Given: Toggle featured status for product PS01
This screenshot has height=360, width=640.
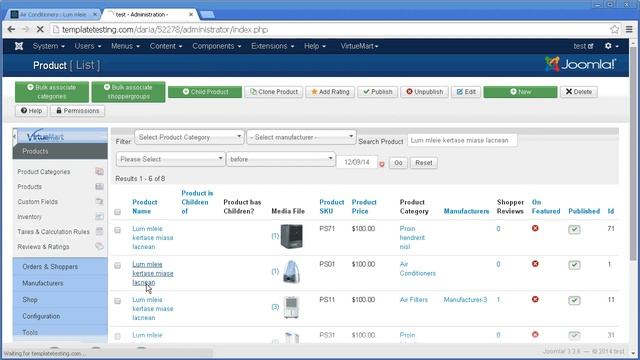Looking at the screenshot, I should (x=535, y=264).
